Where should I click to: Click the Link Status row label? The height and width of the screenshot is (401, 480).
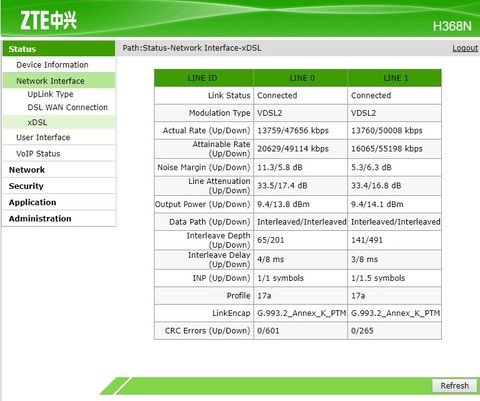(229, 95)
